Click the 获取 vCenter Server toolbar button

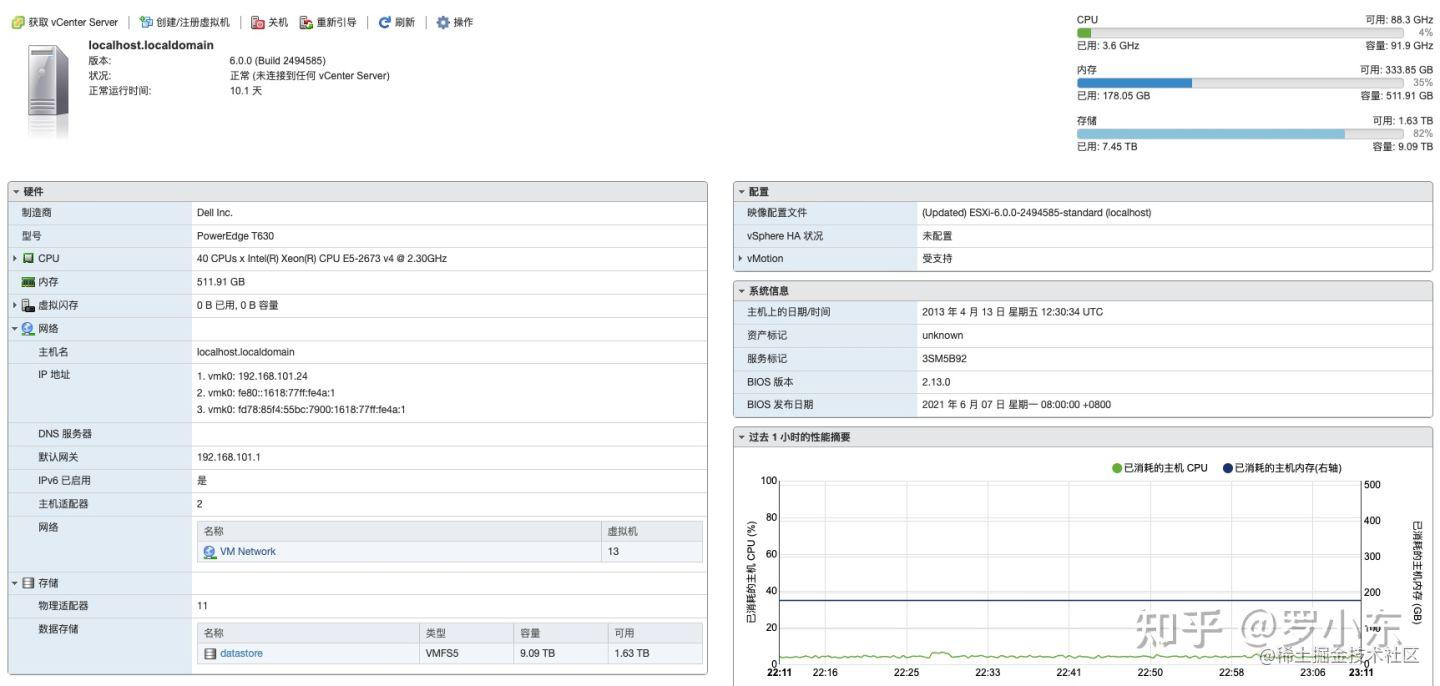(64, 22)
